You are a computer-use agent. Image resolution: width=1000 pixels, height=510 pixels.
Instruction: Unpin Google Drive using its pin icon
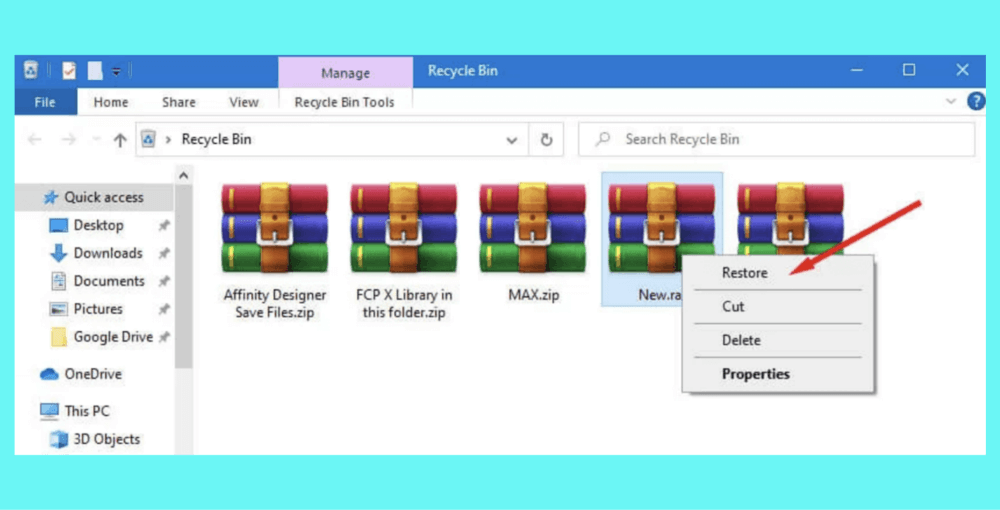164,337
